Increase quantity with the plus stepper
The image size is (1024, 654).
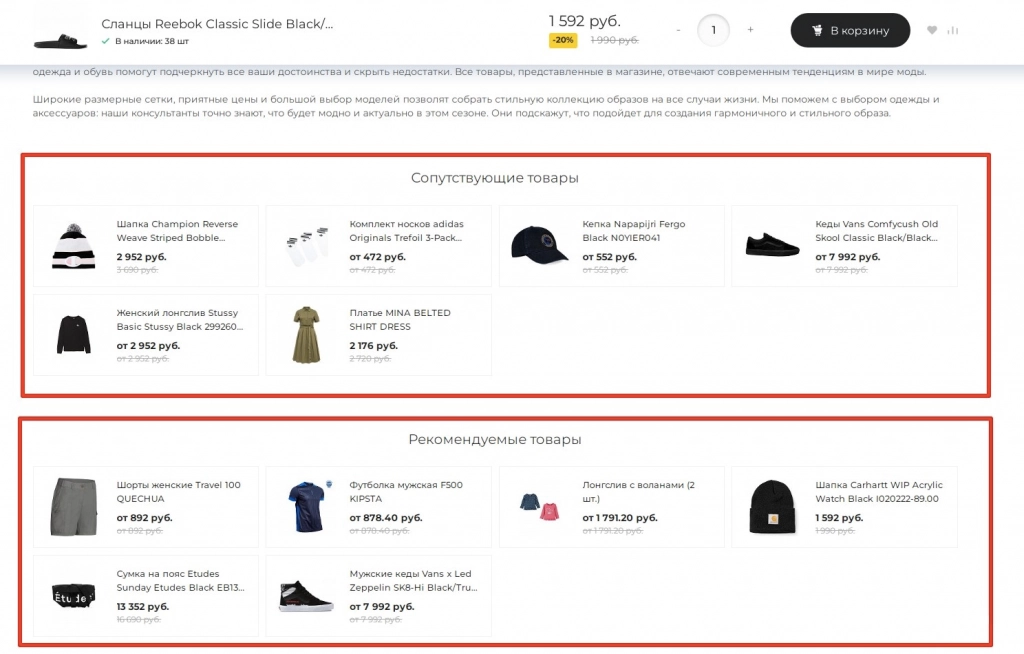pos(750,29)
